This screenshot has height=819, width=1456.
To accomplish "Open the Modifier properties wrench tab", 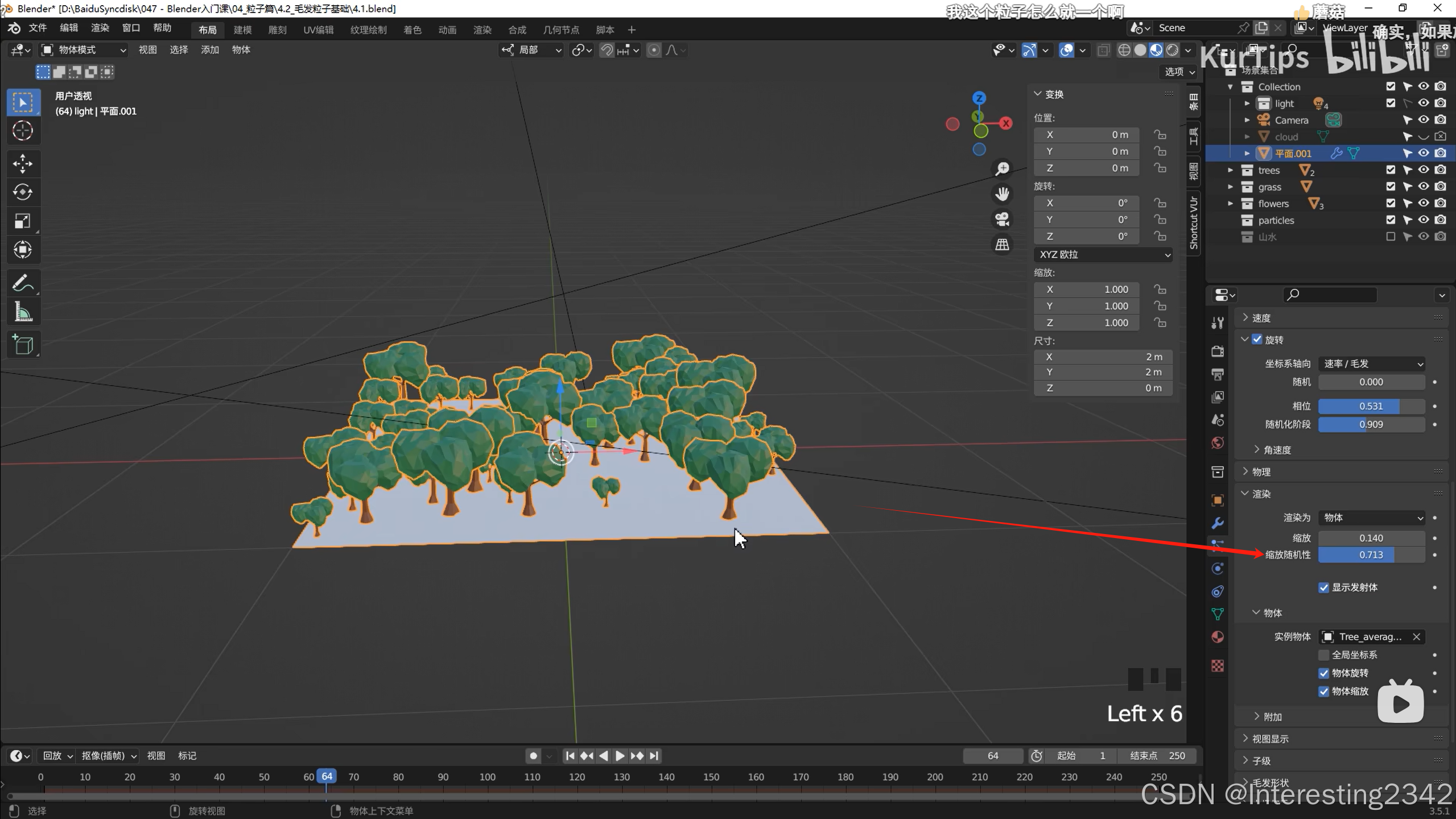I will point(1218,523).
